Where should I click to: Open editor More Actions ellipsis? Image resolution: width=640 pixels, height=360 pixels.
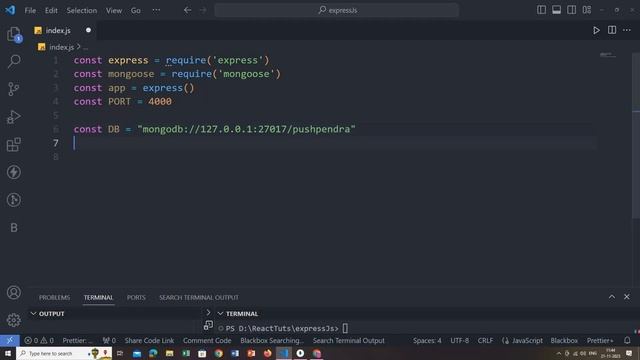627,30
